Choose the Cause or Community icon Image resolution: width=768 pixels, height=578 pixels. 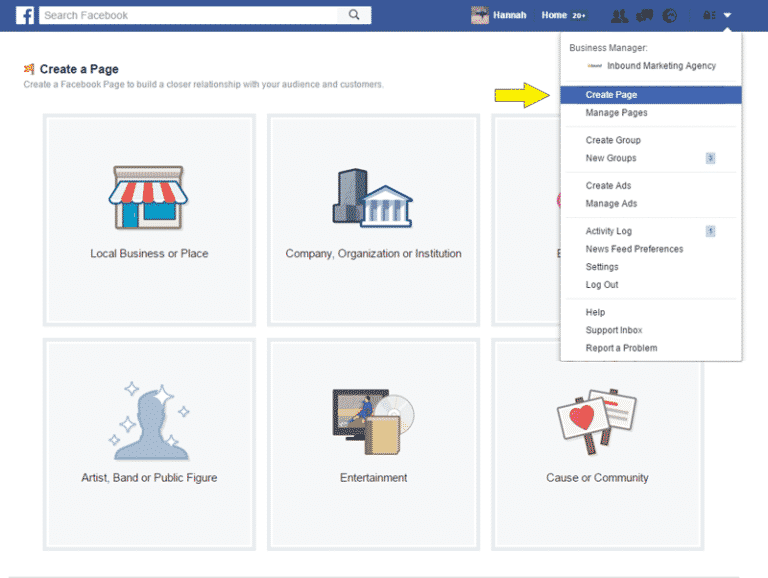point(597,421)
